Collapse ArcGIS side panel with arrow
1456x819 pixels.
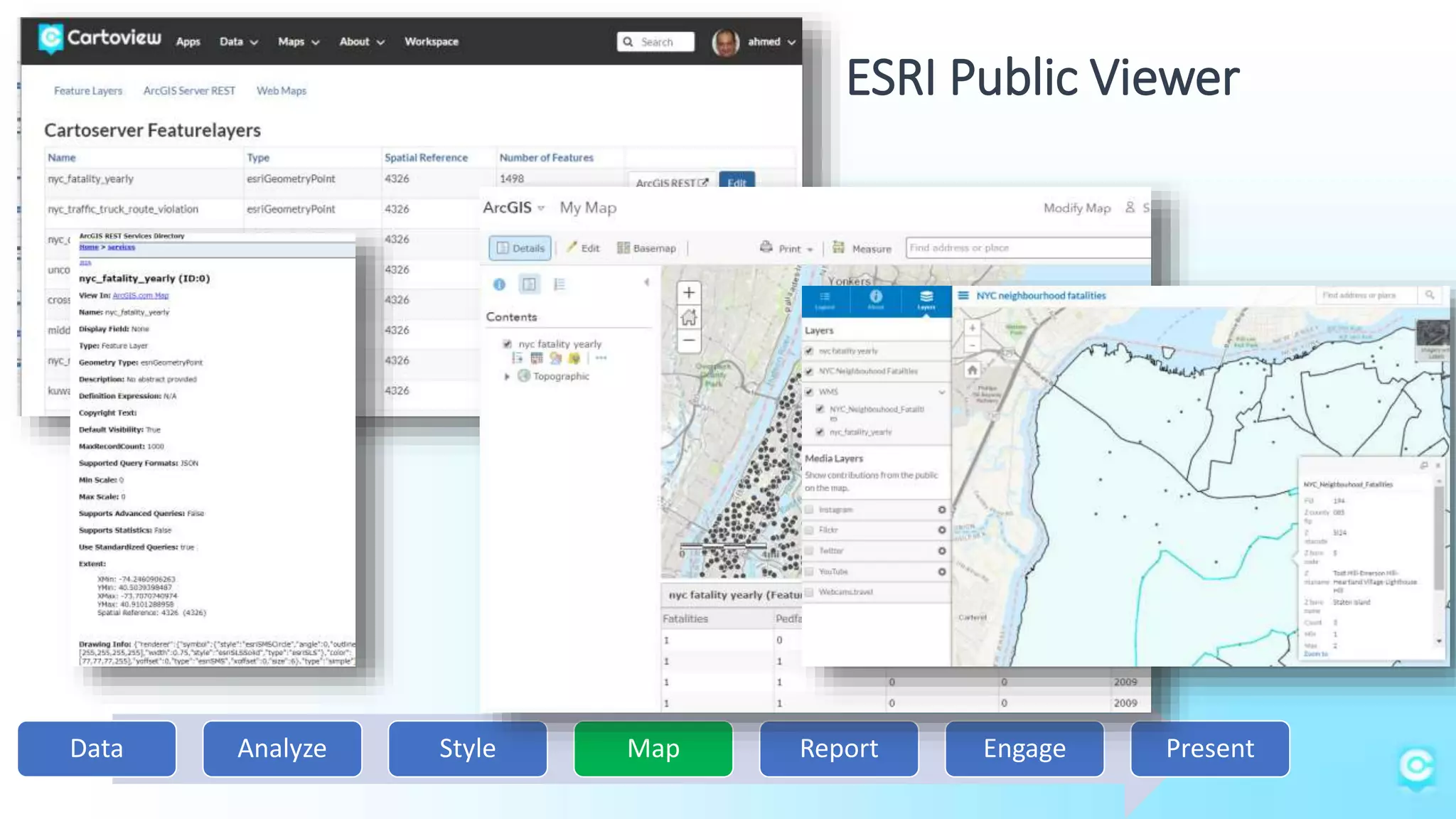[646, 282]
